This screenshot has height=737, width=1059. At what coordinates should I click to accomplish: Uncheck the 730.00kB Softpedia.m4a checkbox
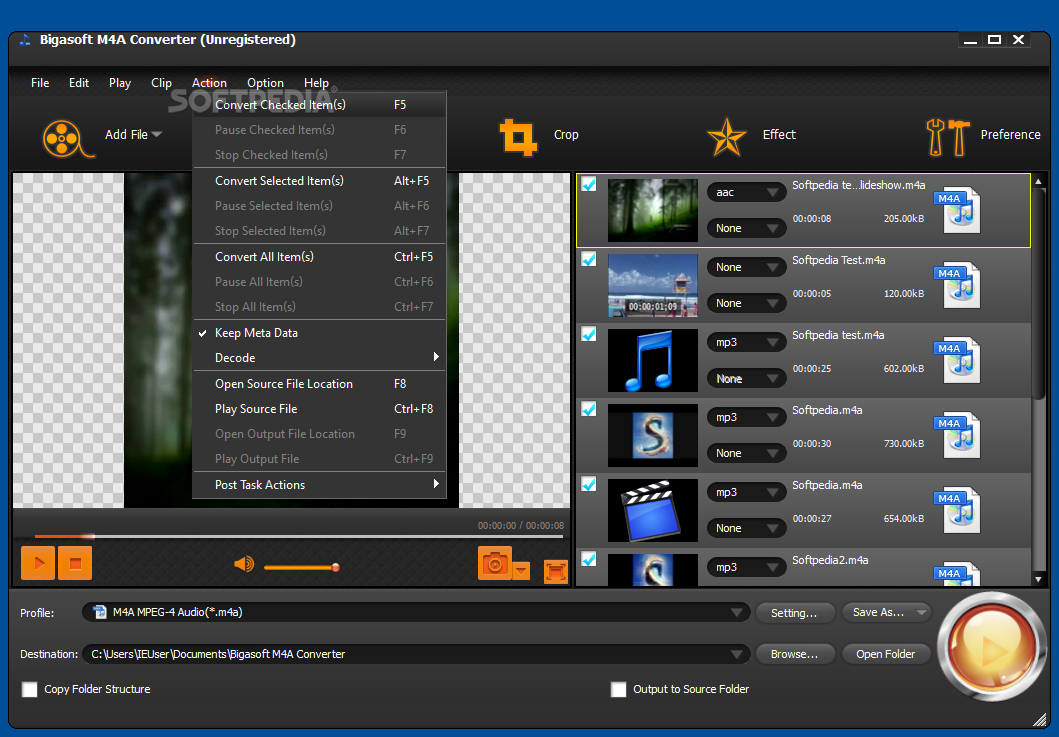click(589, 409)
